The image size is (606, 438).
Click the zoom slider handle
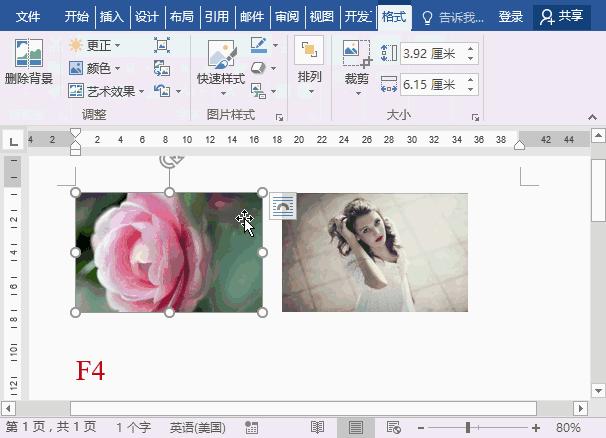tap(468, 428)
